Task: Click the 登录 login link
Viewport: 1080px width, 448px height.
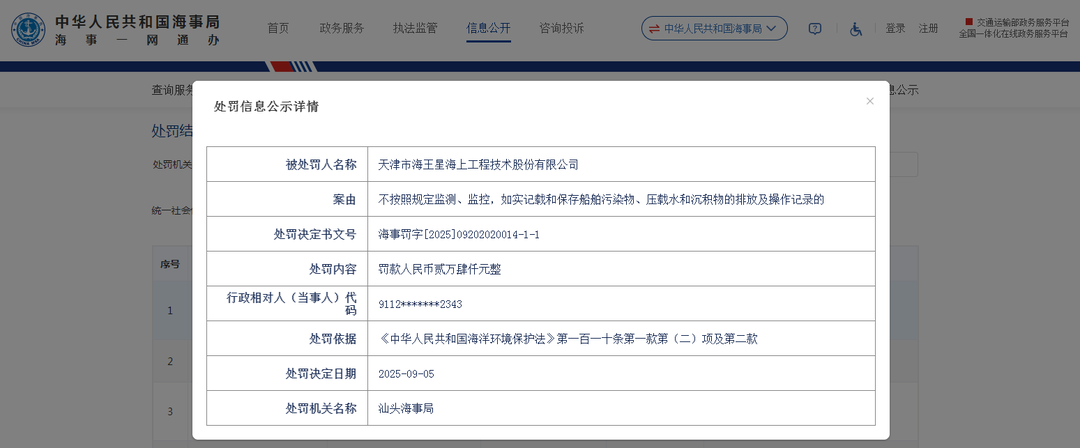Action: click(895, 29)
